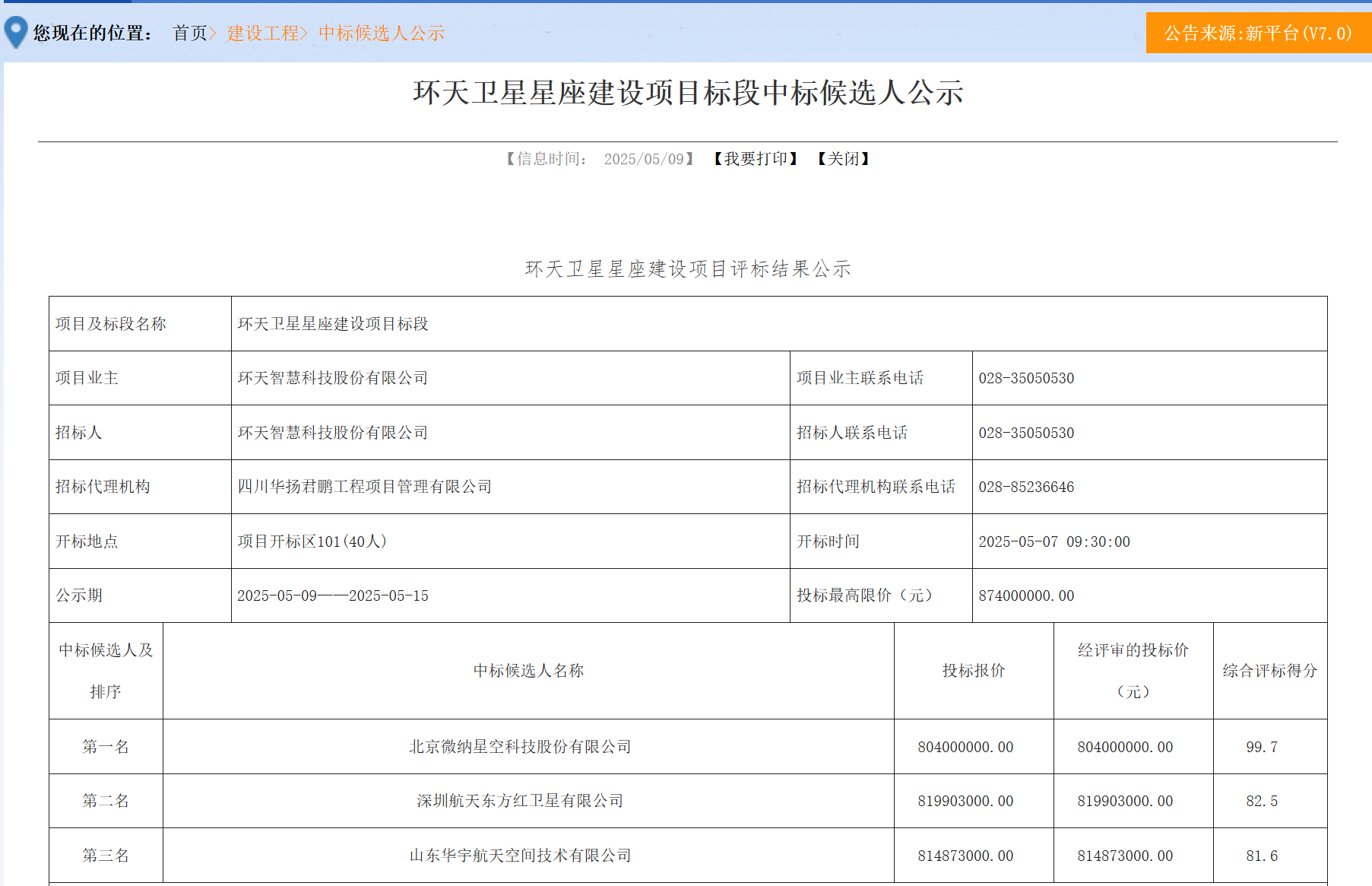This screenshot has width=1372, height=886.
Task: Click the 中标候选人及排序 column header
Action: [x=106, y=671]
